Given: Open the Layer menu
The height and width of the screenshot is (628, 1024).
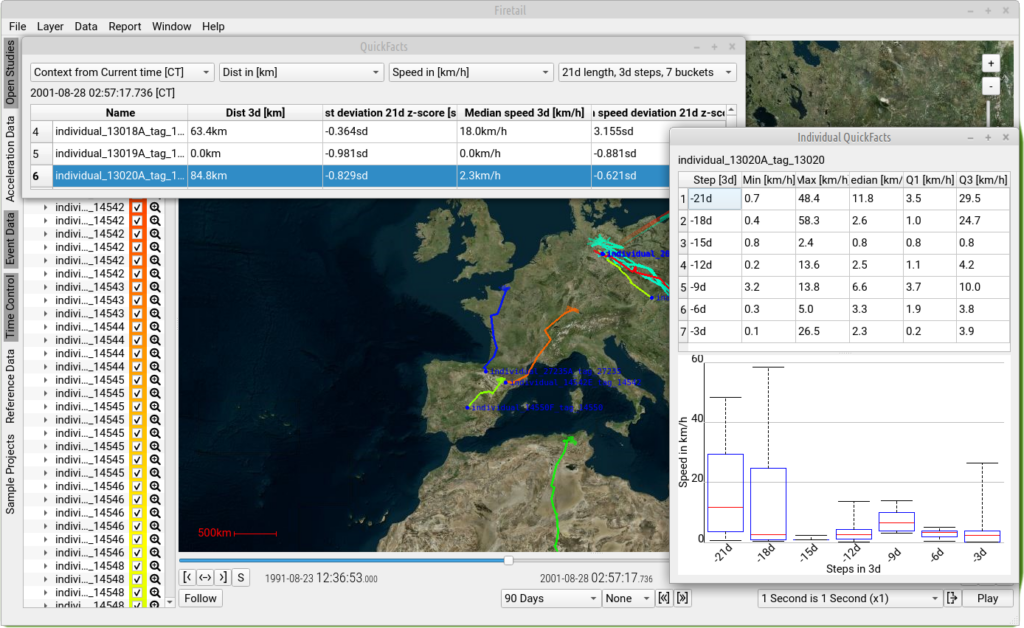Looking at the screenshot, I should pos(50,26).
